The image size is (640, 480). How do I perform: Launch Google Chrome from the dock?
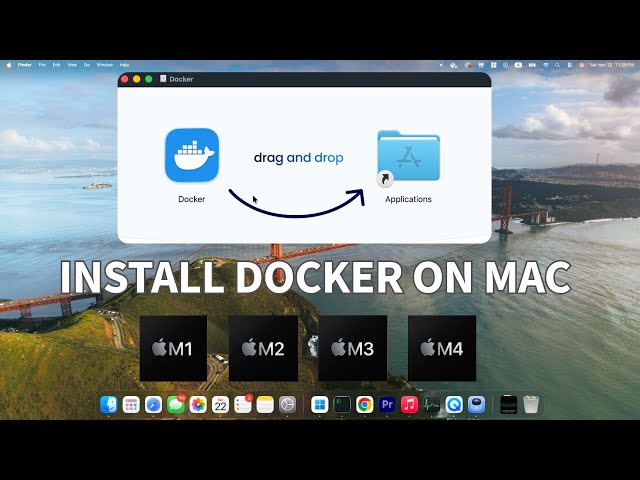click(x=364, y=404)
